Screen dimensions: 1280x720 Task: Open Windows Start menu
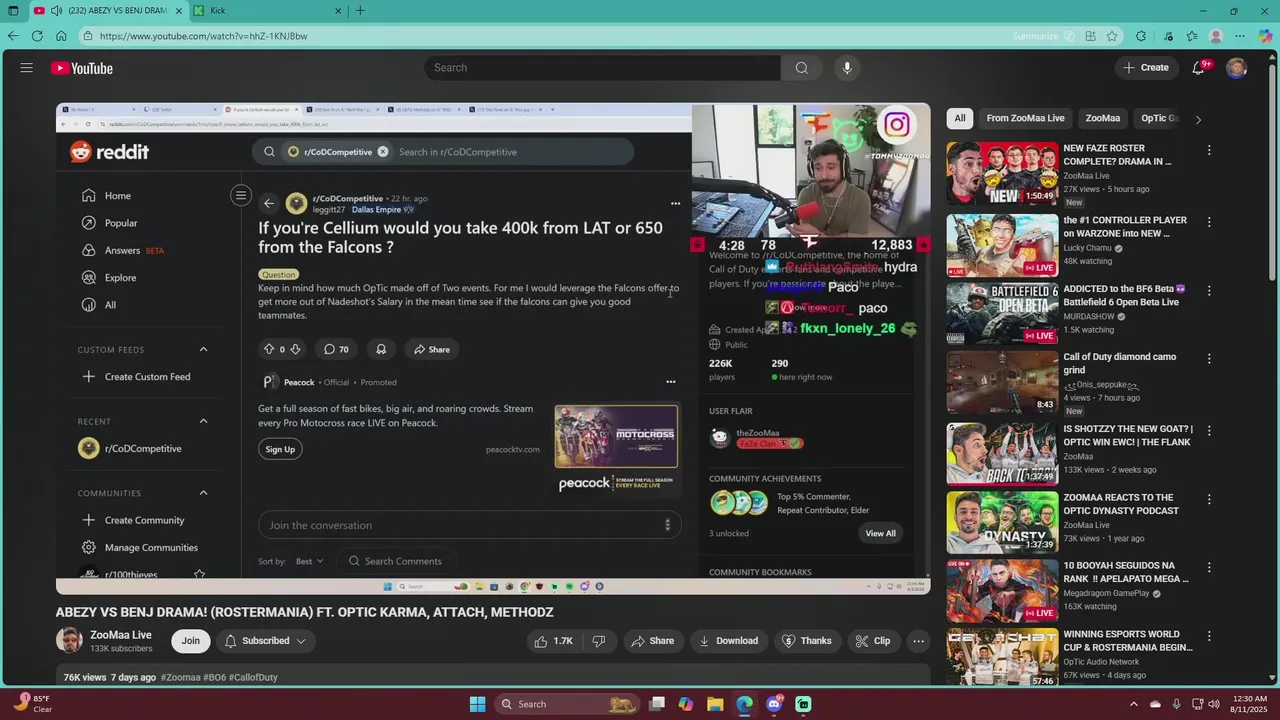point(478,704)
